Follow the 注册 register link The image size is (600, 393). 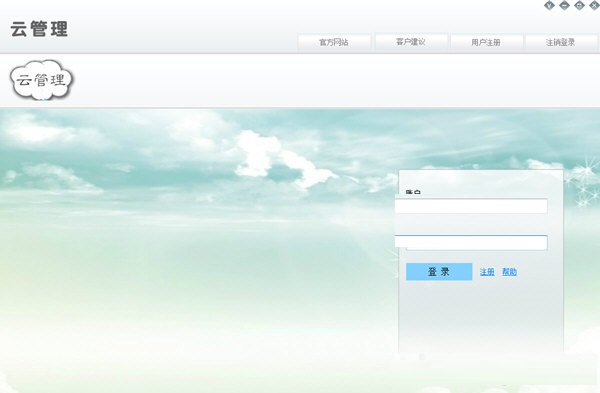[487, 272]
